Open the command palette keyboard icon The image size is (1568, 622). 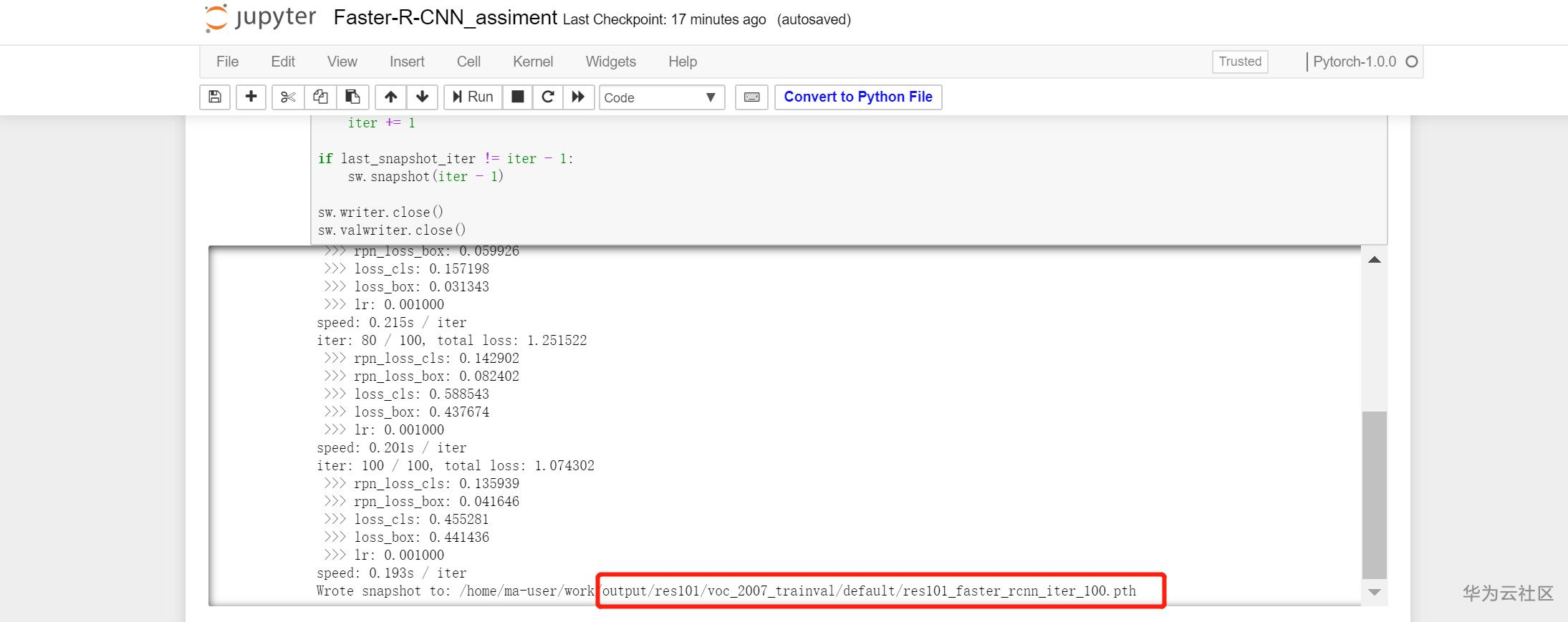tap(751, 97)
